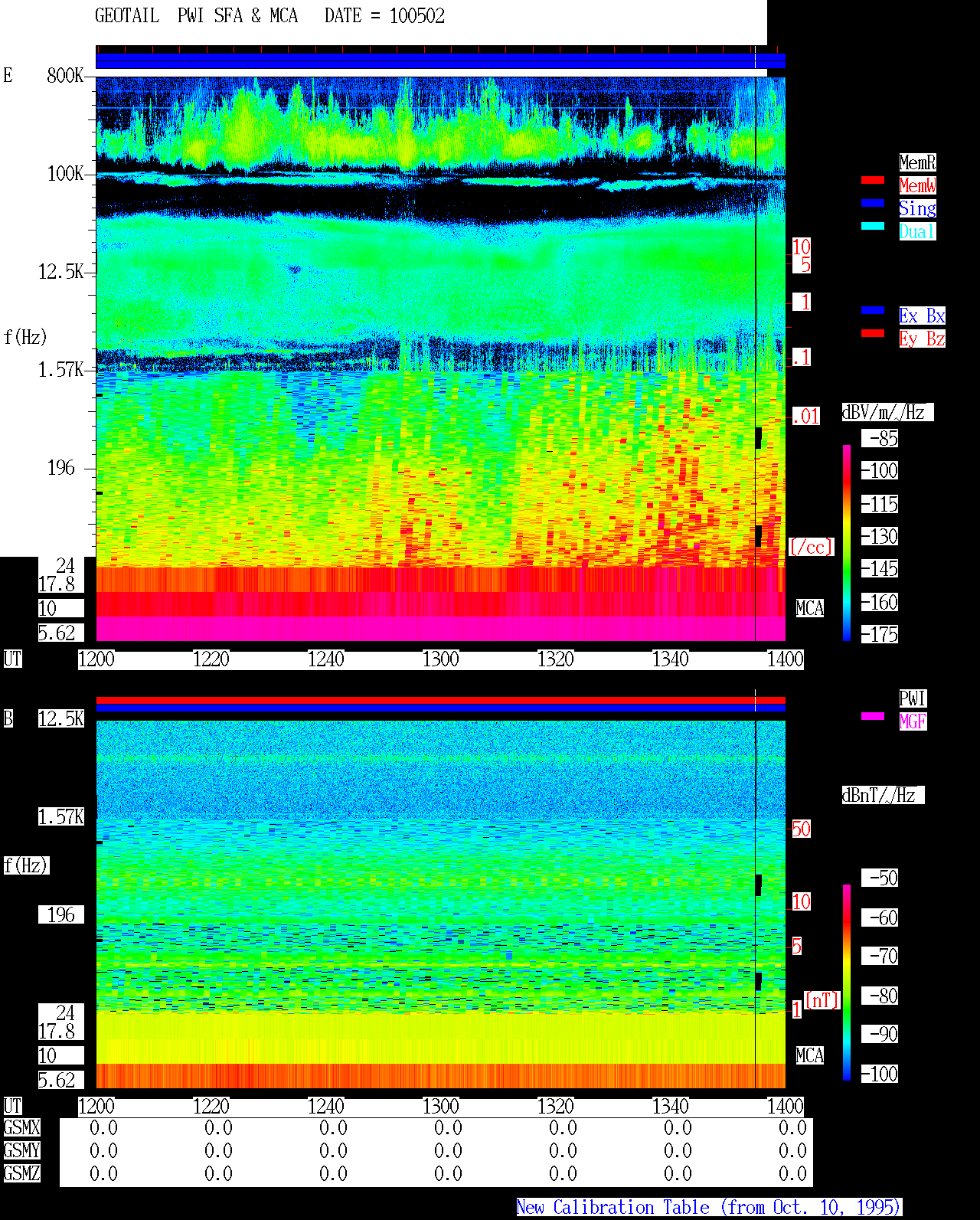Click the red [/cc] density axis label
980x1220 pixels.
[811, 548]
